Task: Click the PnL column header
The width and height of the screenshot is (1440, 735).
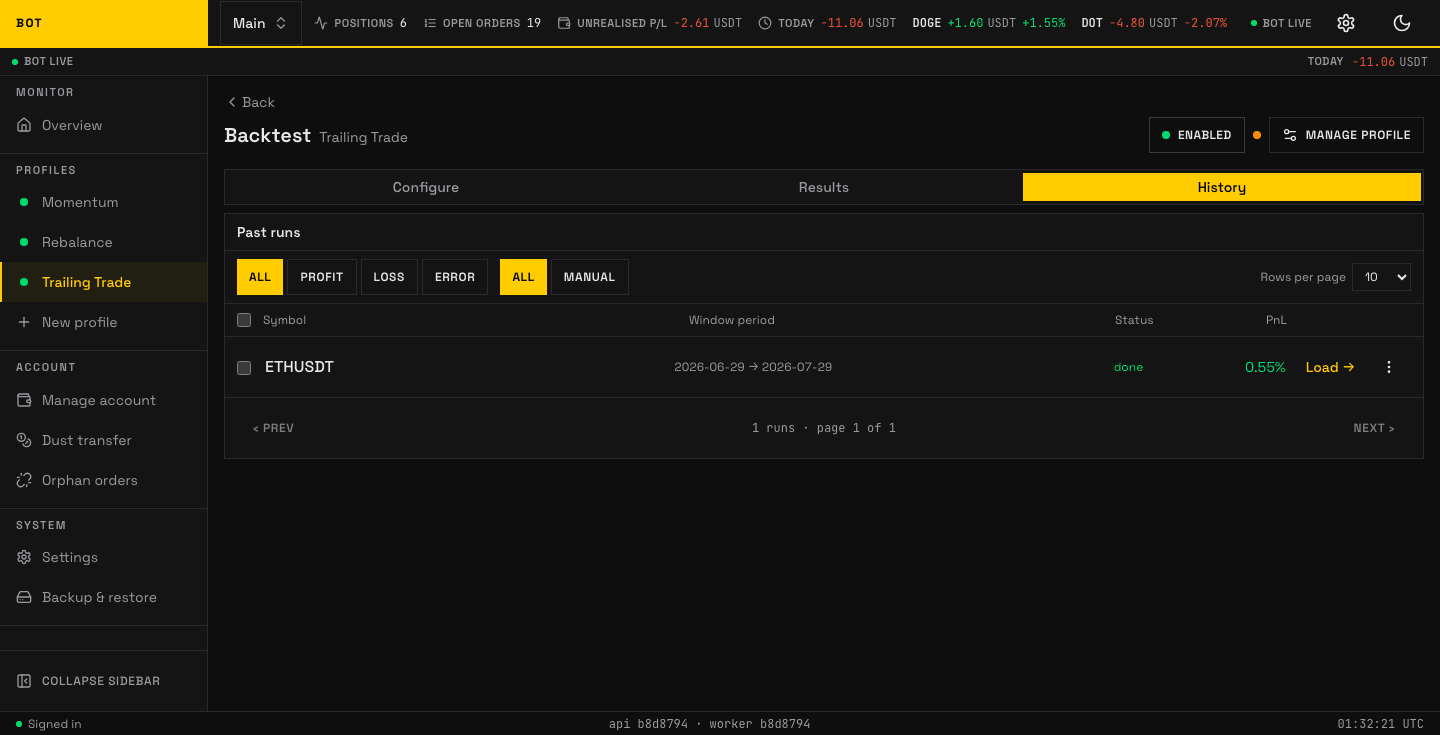Action: tap(1276, 320)
